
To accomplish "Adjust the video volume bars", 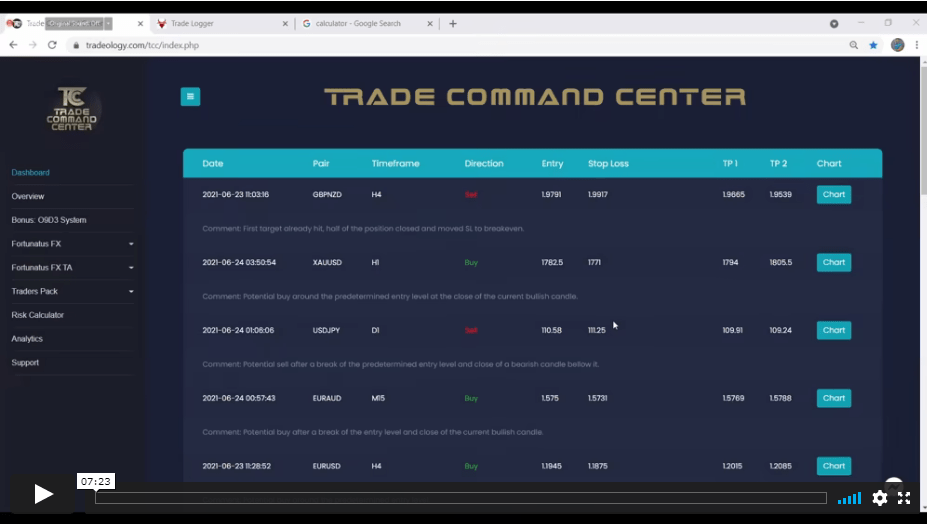I will (849, 498).
